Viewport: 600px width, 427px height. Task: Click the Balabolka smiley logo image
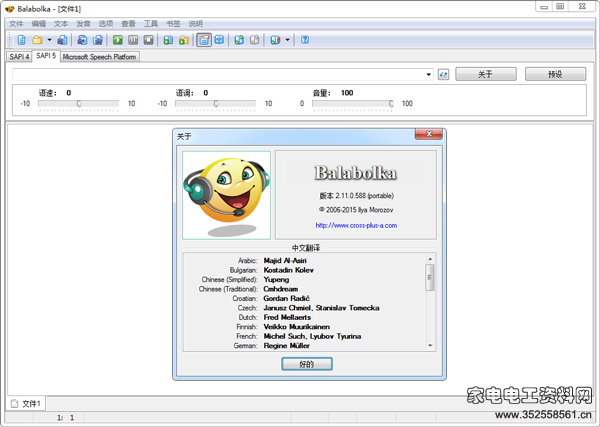227,195
